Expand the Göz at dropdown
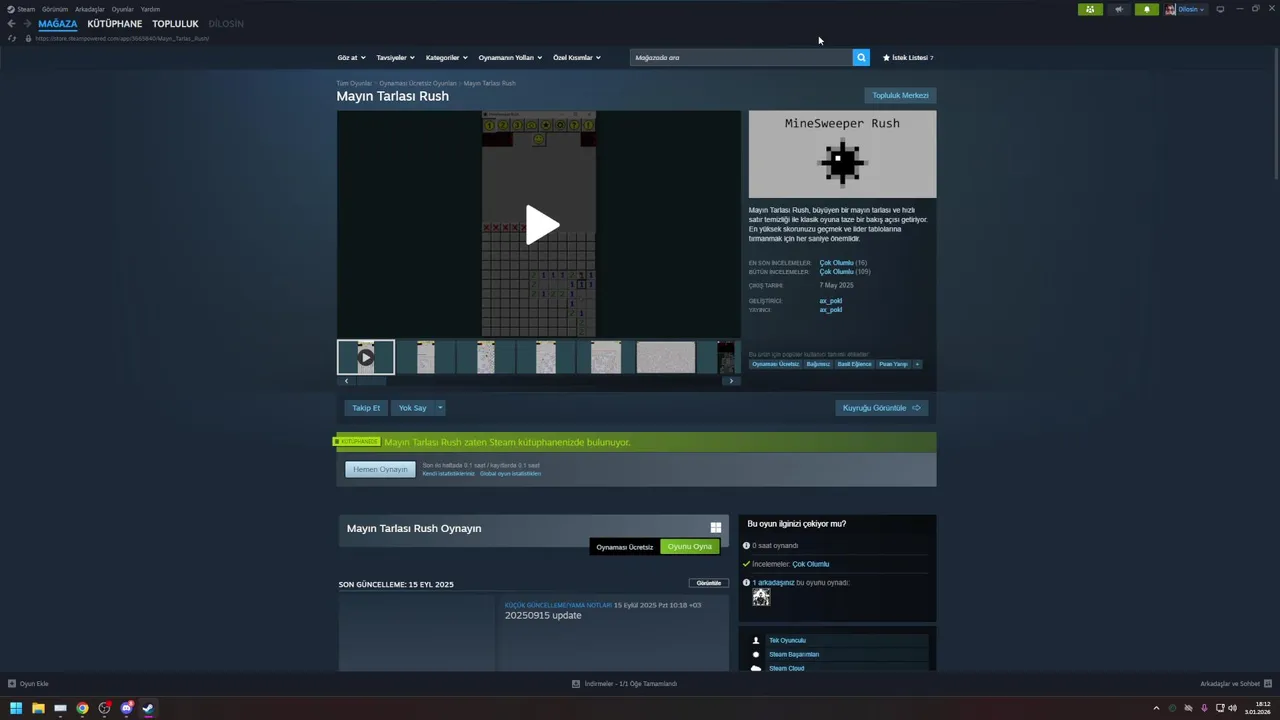This screenshot has height=720, width=1280. (x=352, y=57)
